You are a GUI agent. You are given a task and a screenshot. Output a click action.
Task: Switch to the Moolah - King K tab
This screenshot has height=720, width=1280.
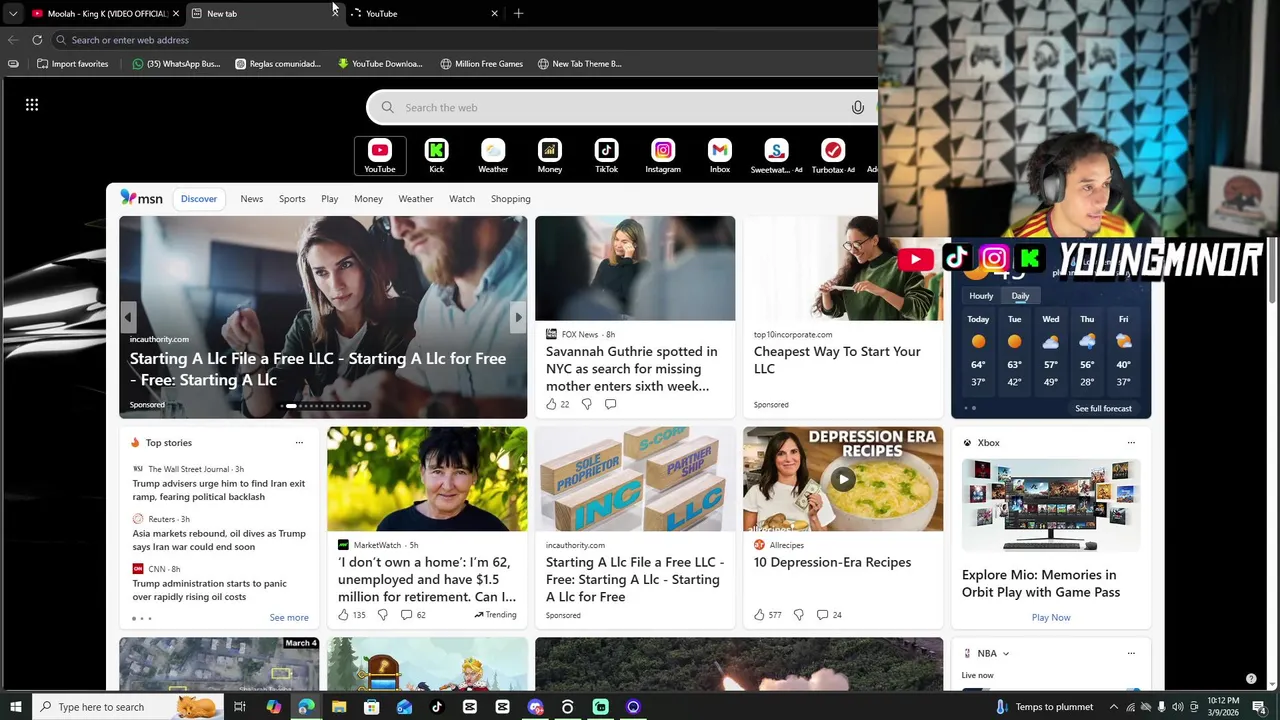105,13
